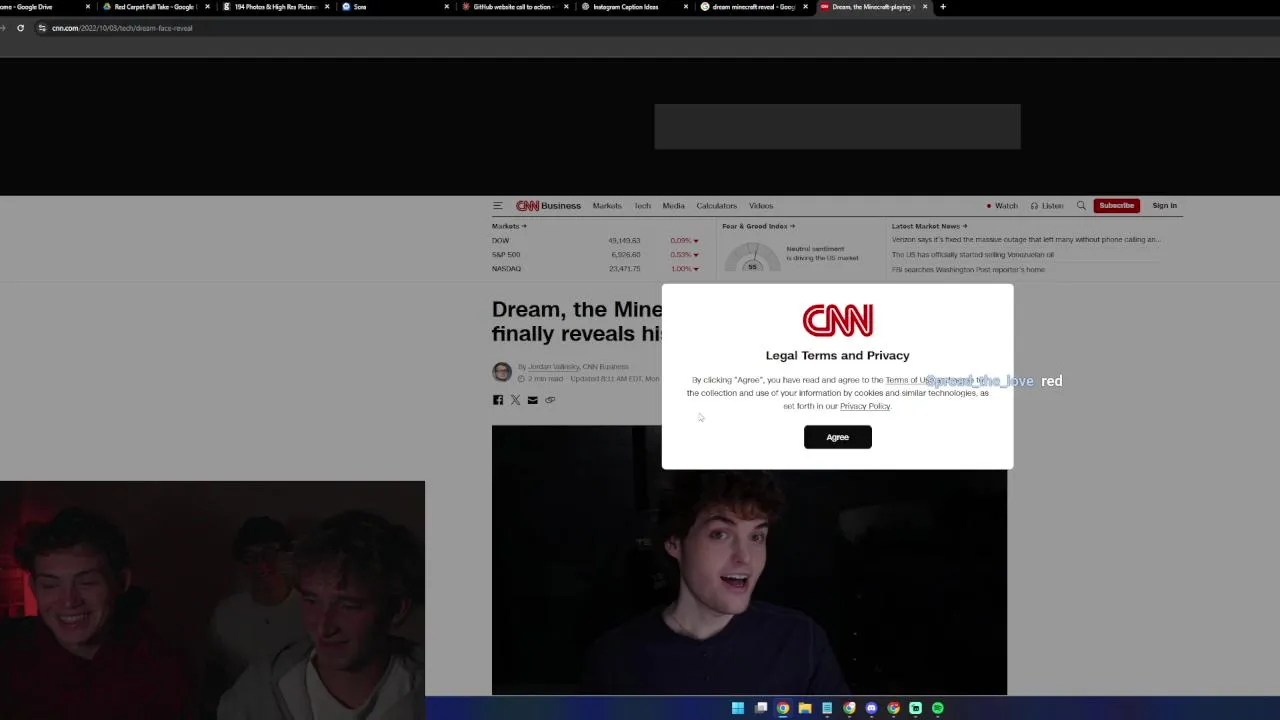Click the active Chrome taskbar icon
1280x720 pixels.
[783, 708]
